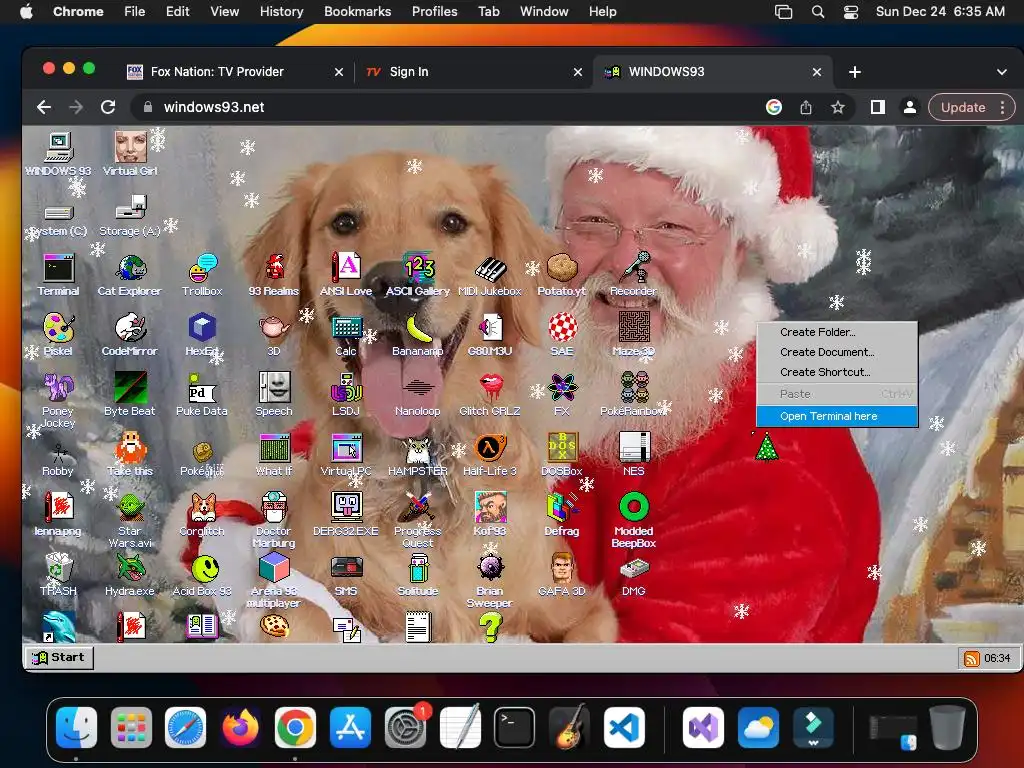
Task: Launch Hydra.exe icon
Action: pos(129,575)
